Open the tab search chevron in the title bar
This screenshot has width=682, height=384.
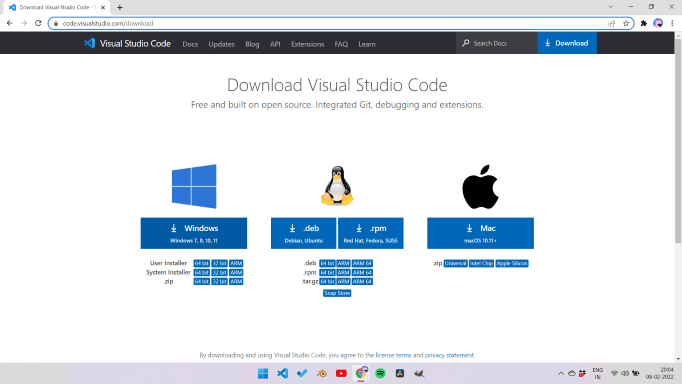pos(611,7)
